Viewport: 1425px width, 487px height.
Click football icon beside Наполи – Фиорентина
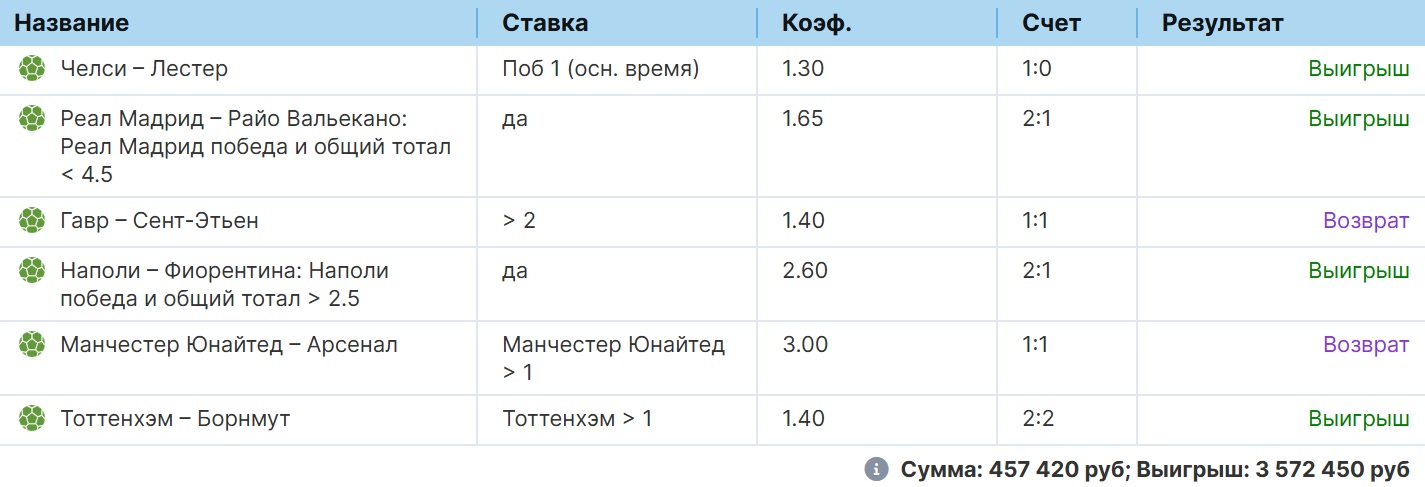click(x=32, y=269)
